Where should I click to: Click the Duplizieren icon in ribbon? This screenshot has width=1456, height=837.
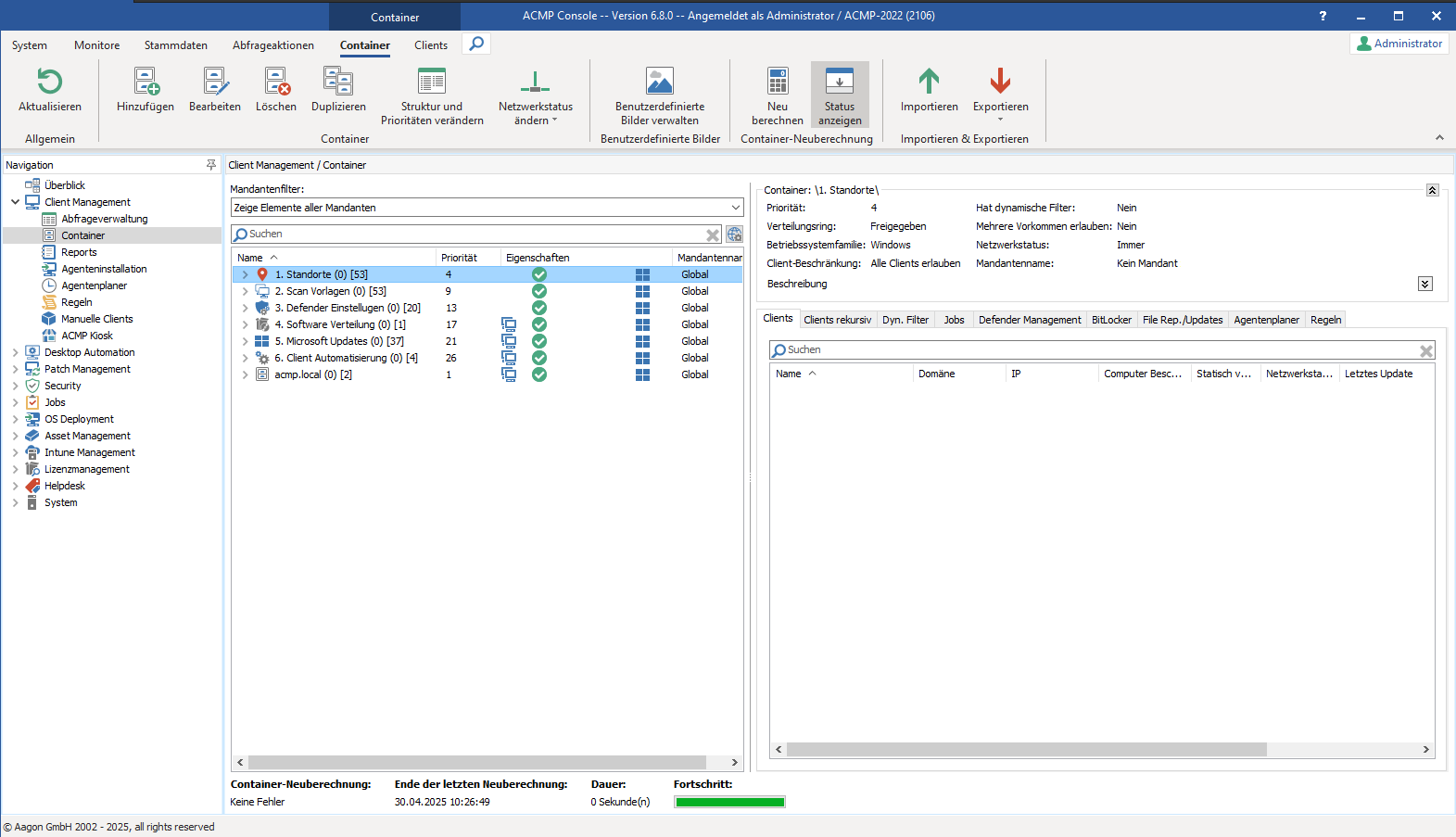pyautogui.click(x=338, y=82)
